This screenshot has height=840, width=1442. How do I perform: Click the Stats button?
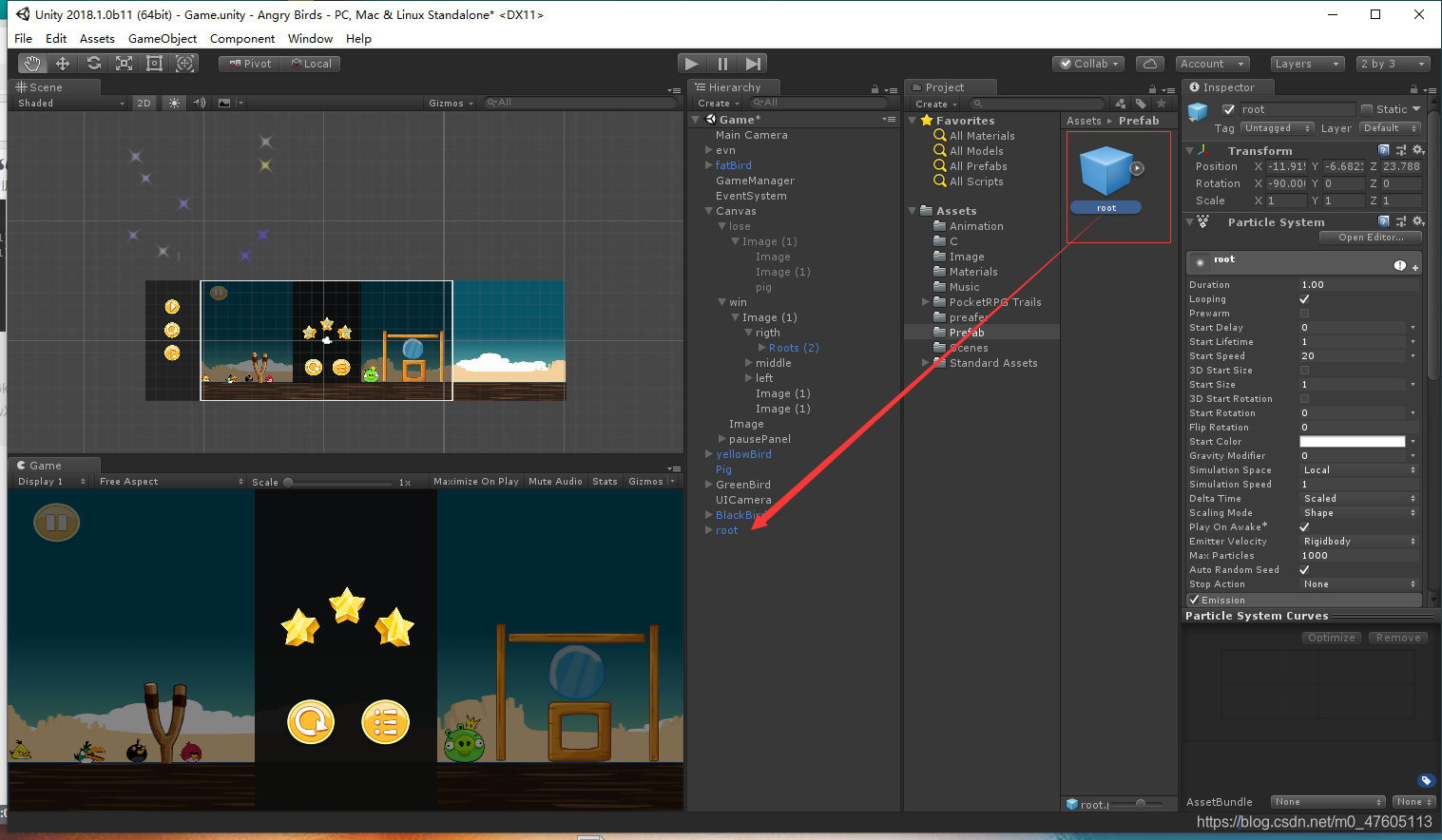coord(605,482)
